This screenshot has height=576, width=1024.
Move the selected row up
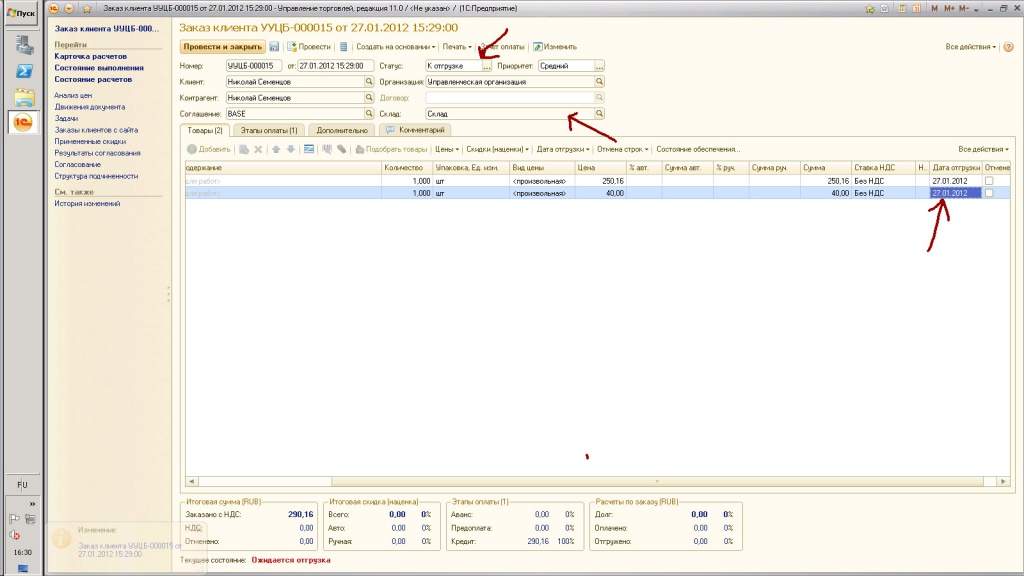coord(276,150)
